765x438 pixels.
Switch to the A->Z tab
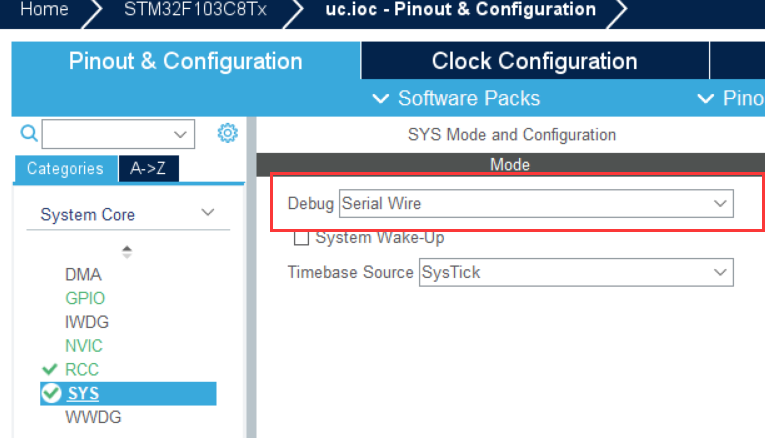(148, 169)
